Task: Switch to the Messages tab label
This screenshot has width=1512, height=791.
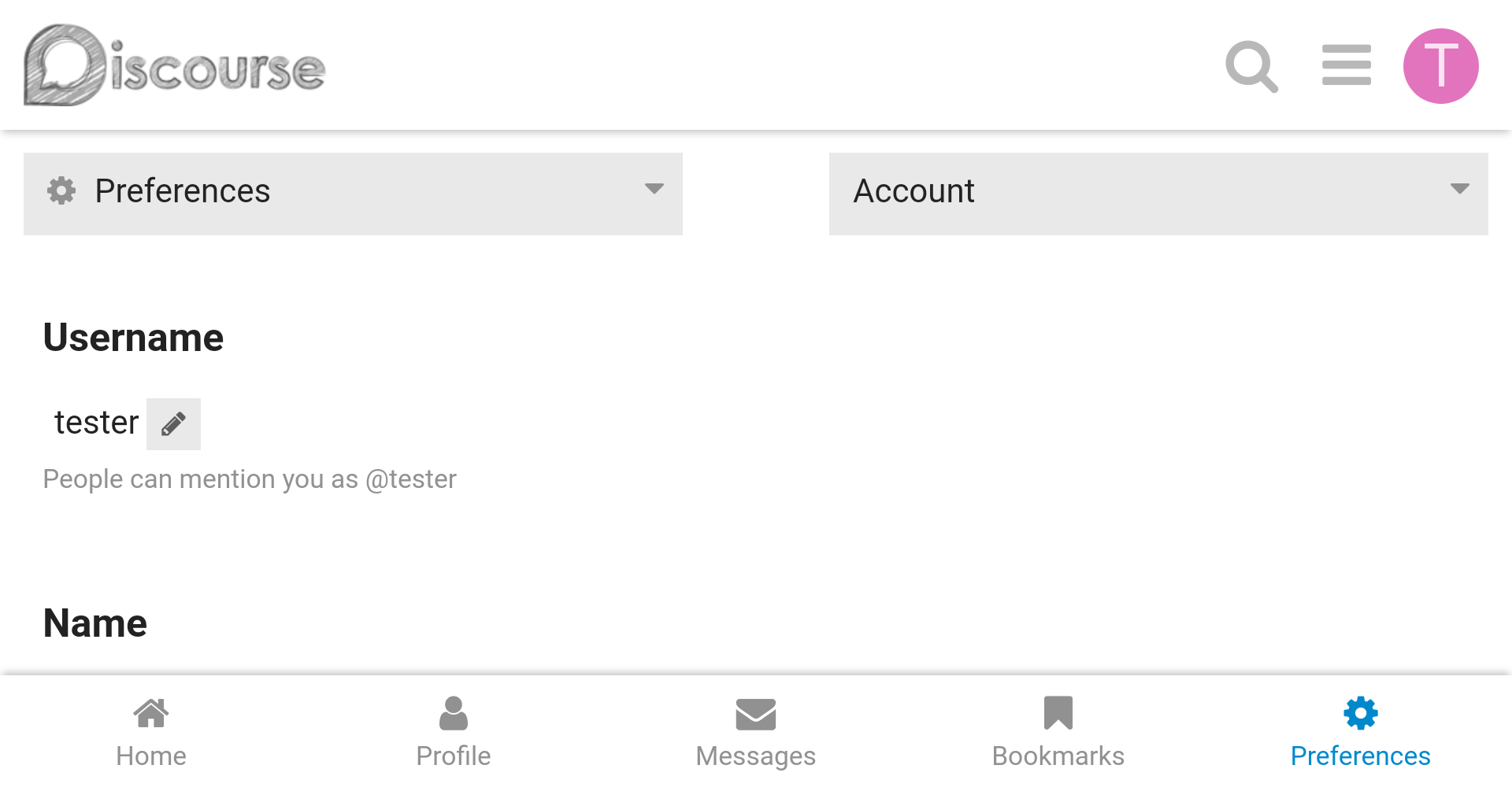Action: (755, 756)
